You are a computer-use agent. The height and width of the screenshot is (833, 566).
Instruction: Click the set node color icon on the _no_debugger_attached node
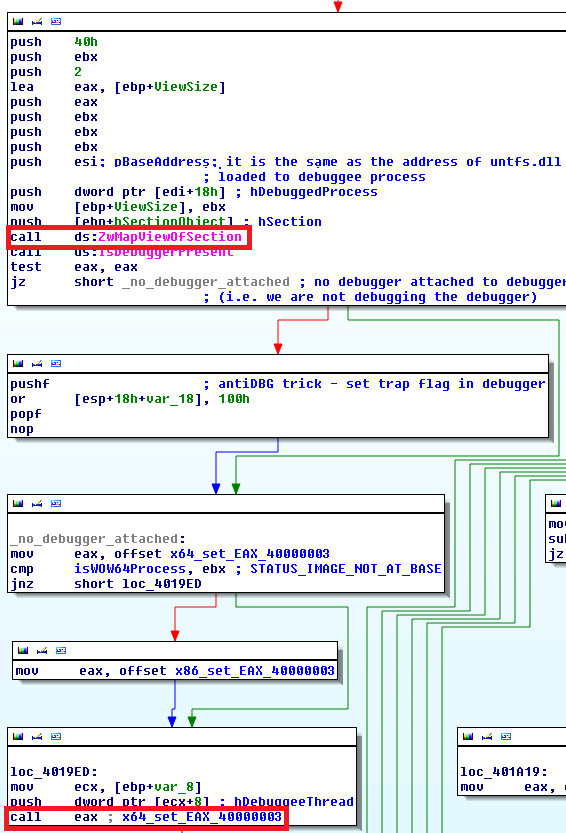click(x=18, y=504)
